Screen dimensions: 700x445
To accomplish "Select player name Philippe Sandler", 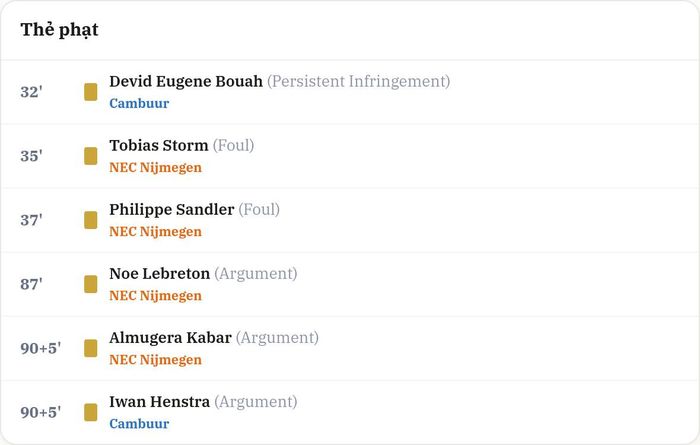I will (172, 210).
